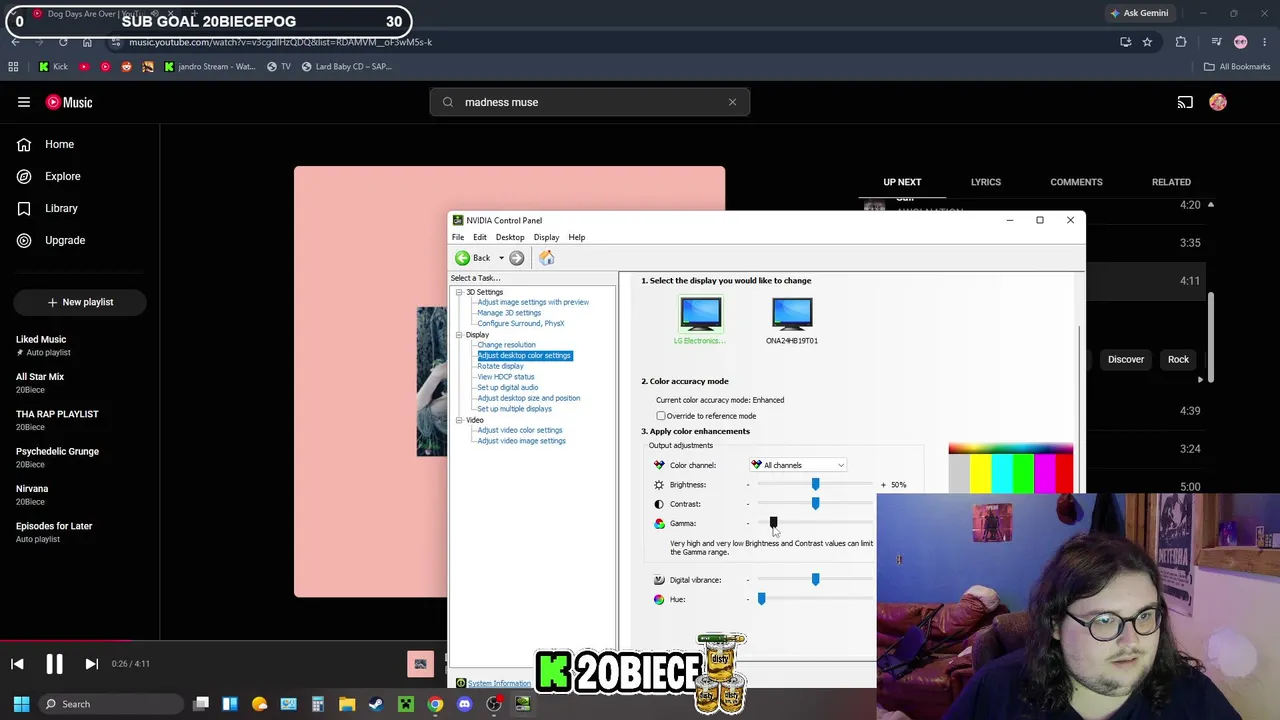Open the account avatar in YouTube Music
This screenshot has height=720, width=1280.
click(1218, 102)
